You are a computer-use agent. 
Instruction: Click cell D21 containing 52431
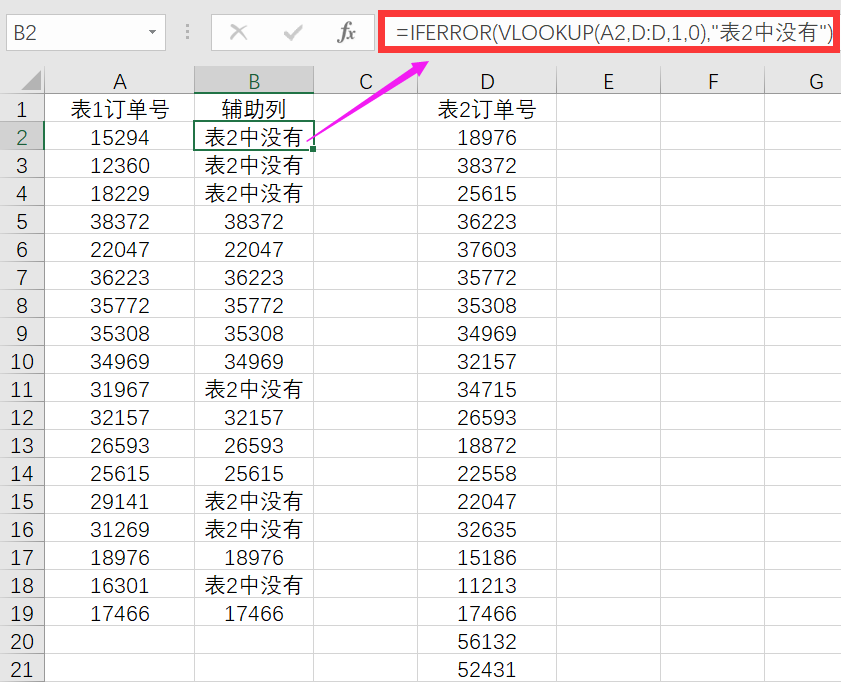click(487, 669)
